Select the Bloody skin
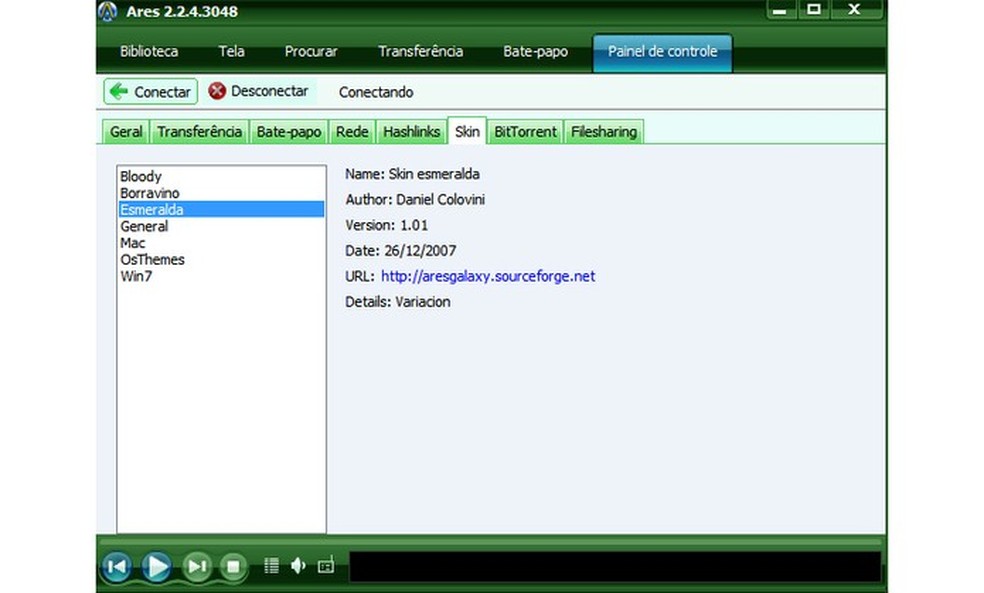The image size is (984, 593). point(222,176)
